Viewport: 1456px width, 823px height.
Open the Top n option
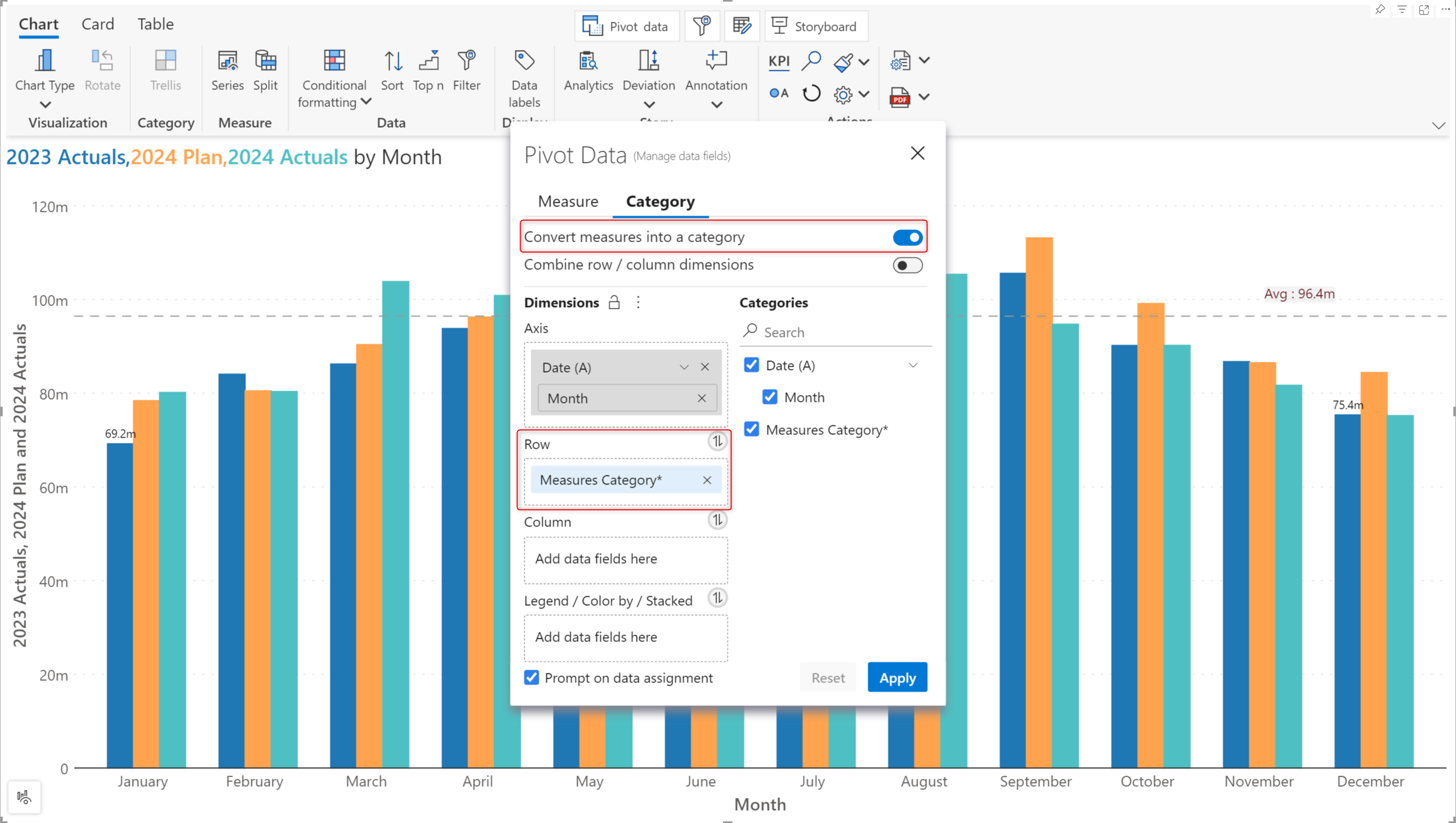coord(428,70)
